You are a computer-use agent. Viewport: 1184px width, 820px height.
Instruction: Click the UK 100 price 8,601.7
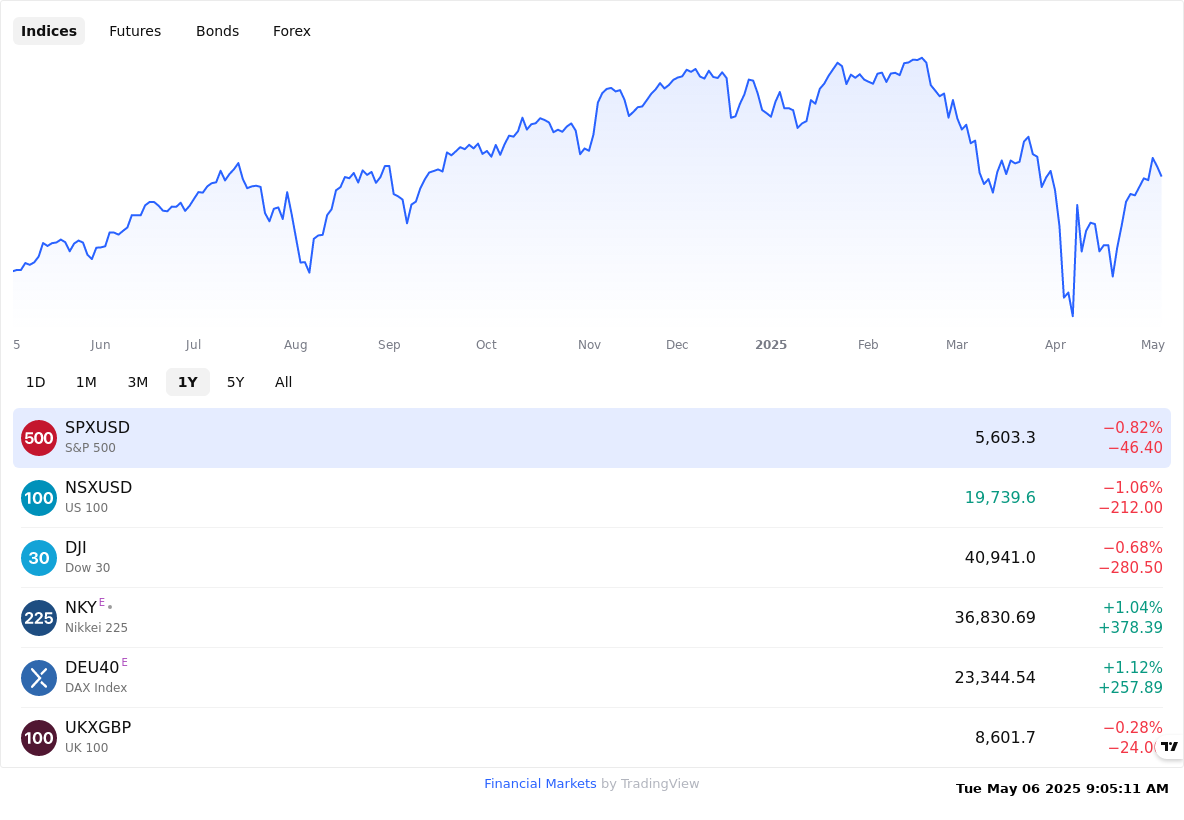point(1005,737)
